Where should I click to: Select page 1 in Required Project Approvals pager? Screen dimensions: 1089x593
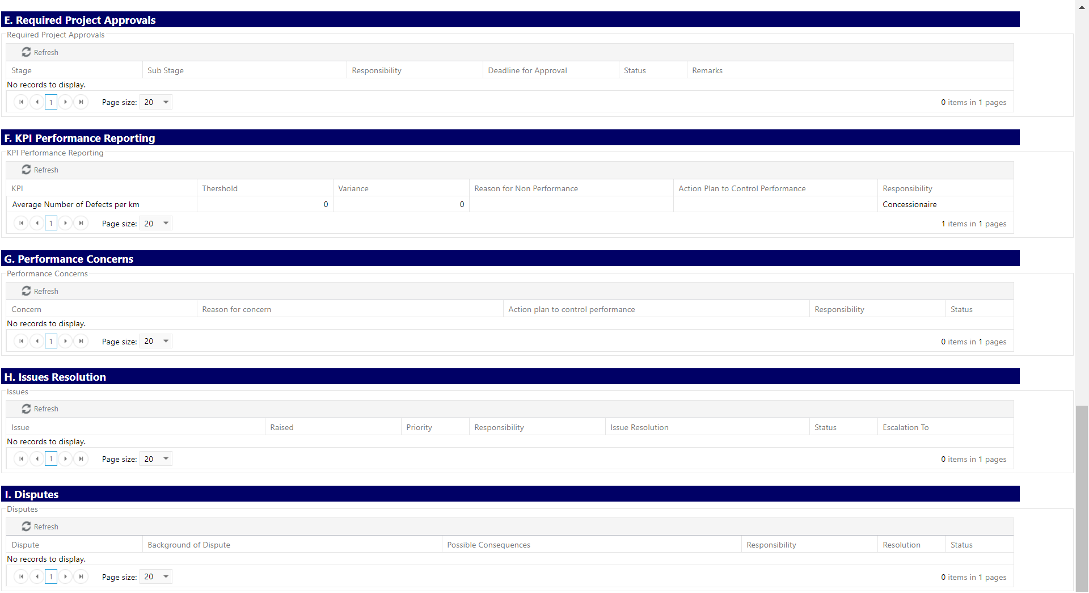pyautogui.click(x=51, y=102)
